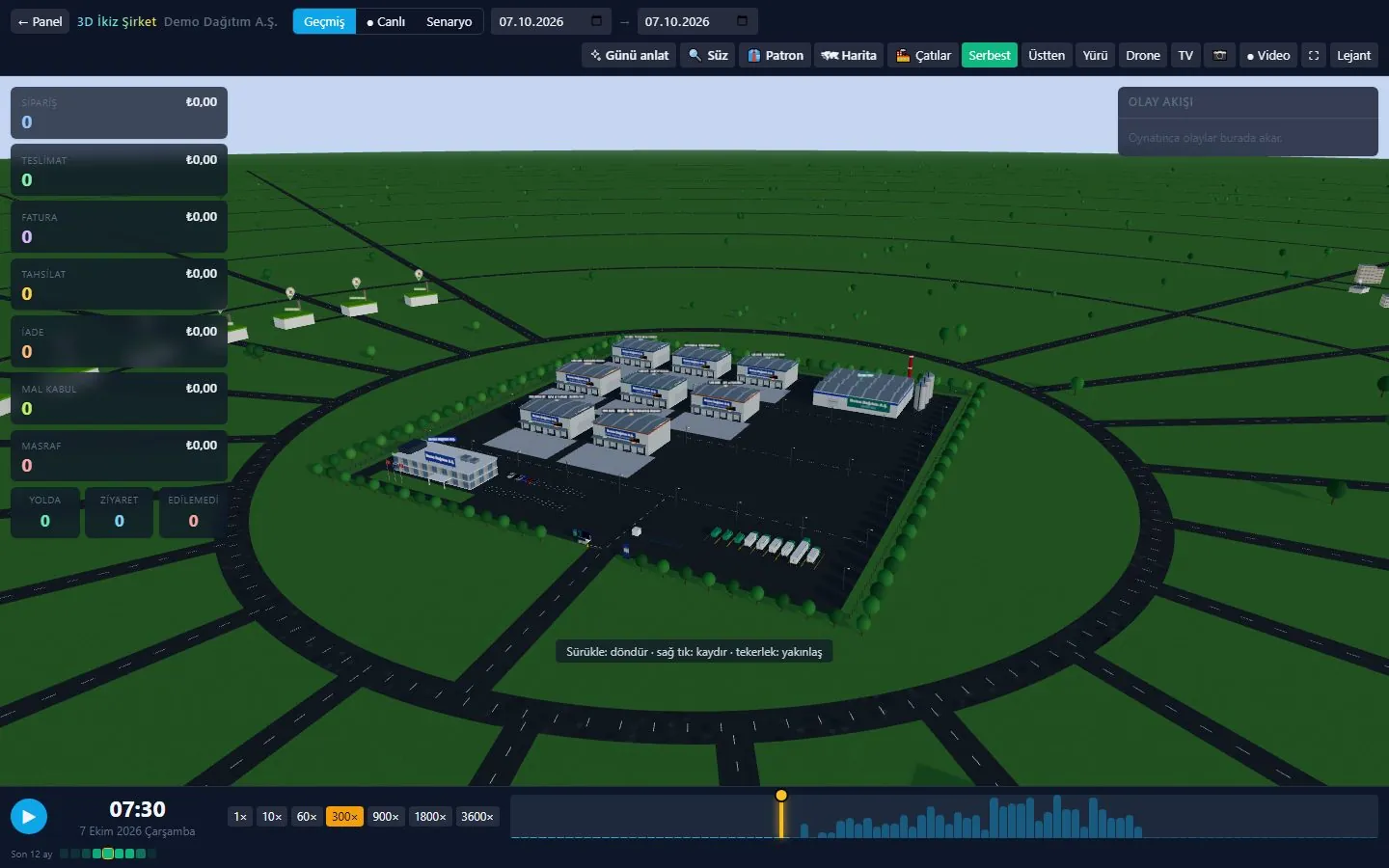This screenshot has width=1389, height=868.
Task: Start Video recording
Action: click(x=1268, y=56)
